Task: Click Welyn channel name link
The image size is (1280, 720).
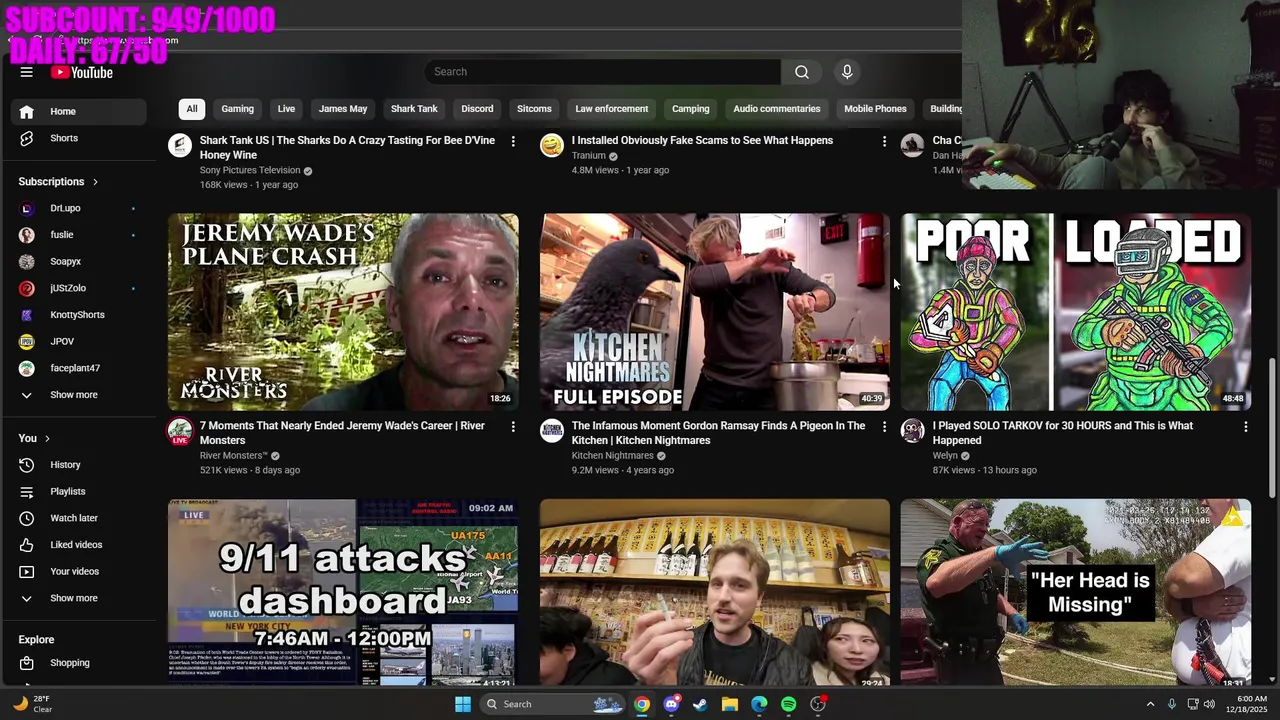Action: pos(945,456)
